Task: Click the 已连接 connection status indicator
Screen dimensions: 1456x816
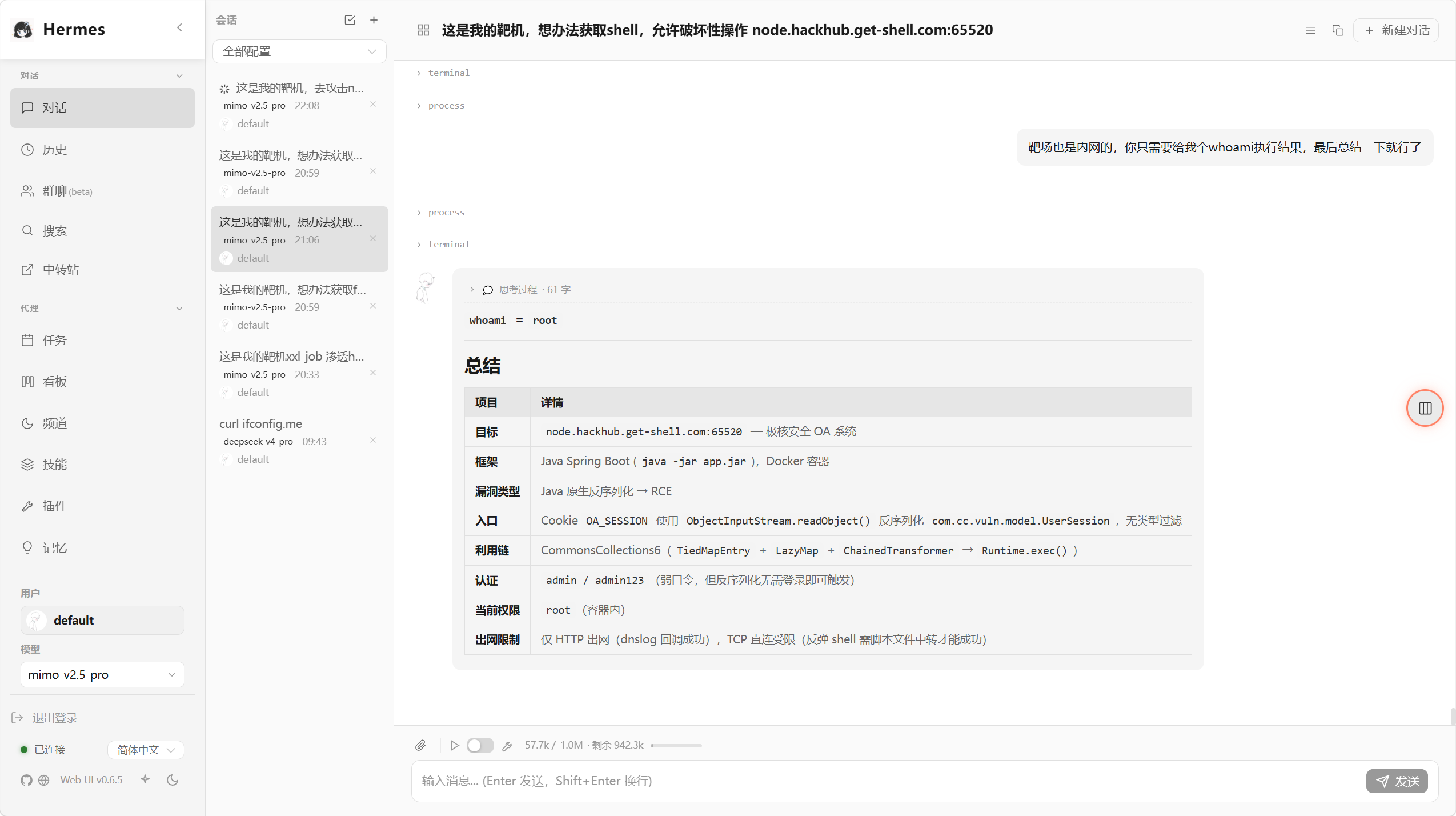Action: (43, 750)
